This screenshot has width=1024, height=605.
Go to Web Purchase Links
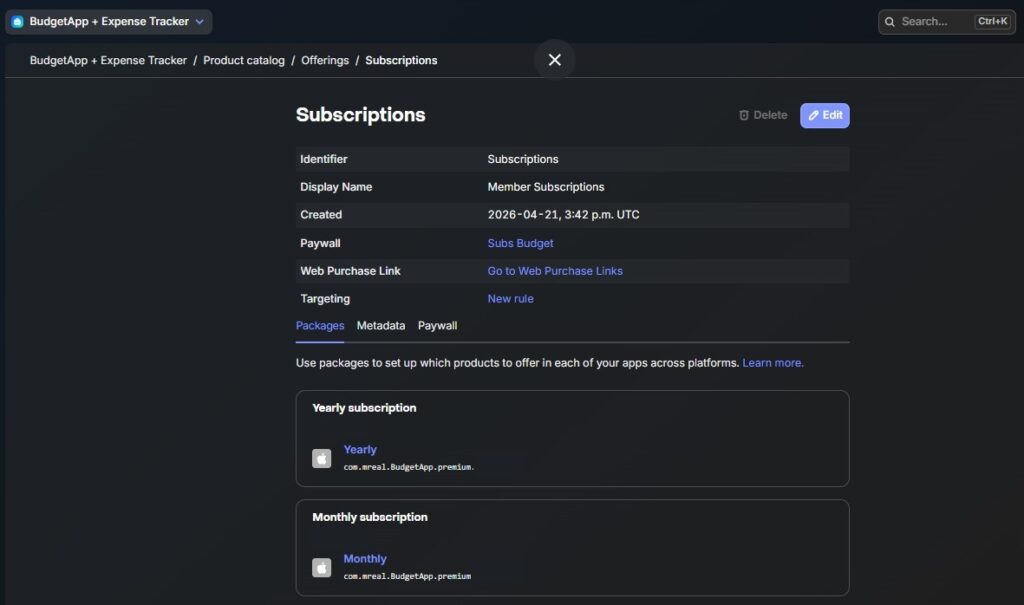554,271
